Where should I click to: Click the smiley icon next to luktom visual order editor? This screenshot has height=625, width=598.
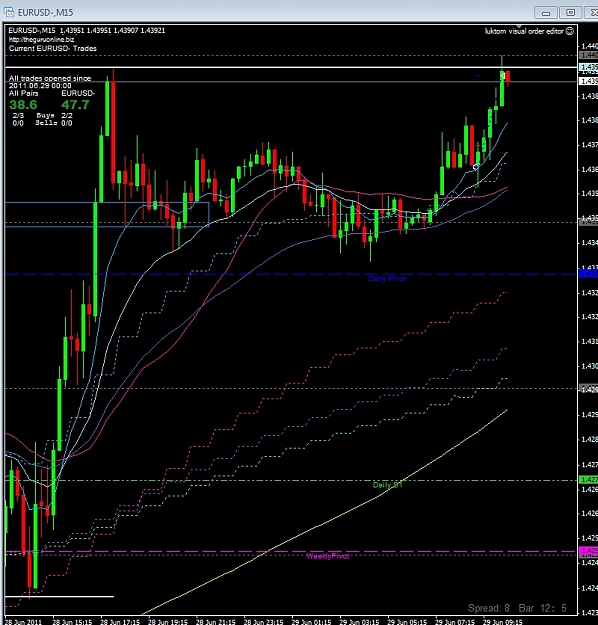click(570, 31)
